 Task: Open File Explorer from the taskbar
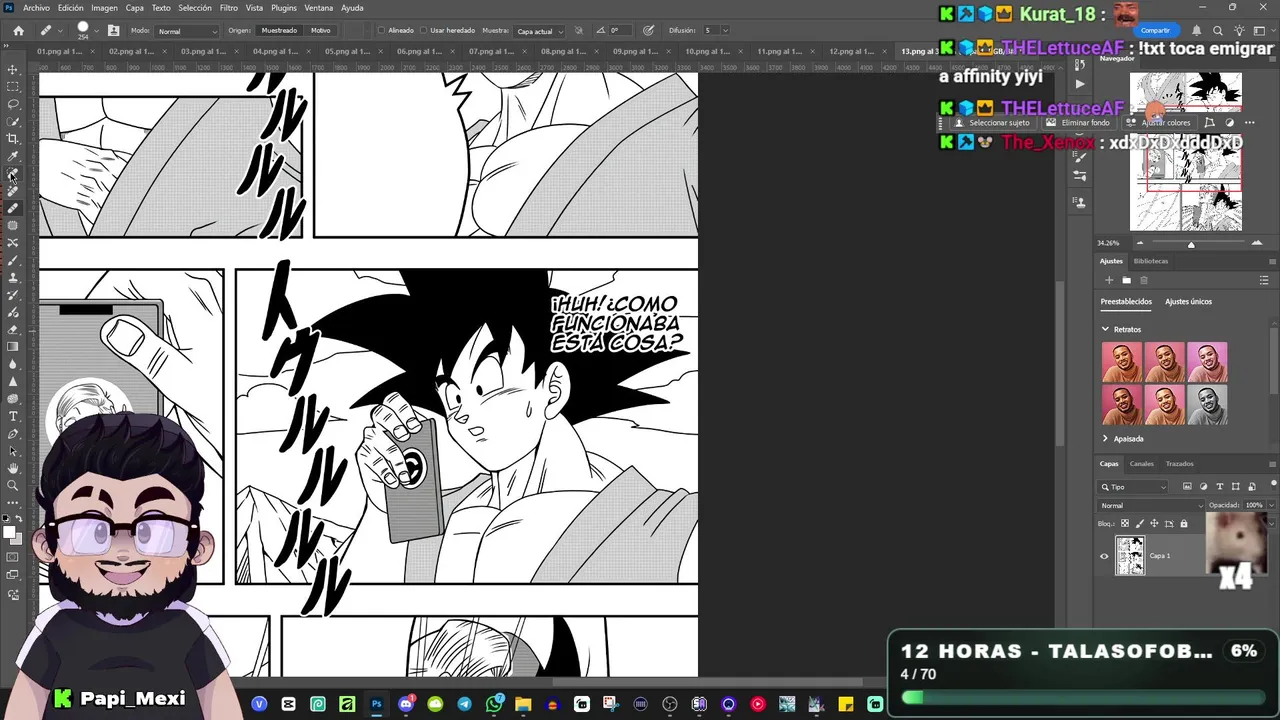pyautogui.click(x=523, y=704)
